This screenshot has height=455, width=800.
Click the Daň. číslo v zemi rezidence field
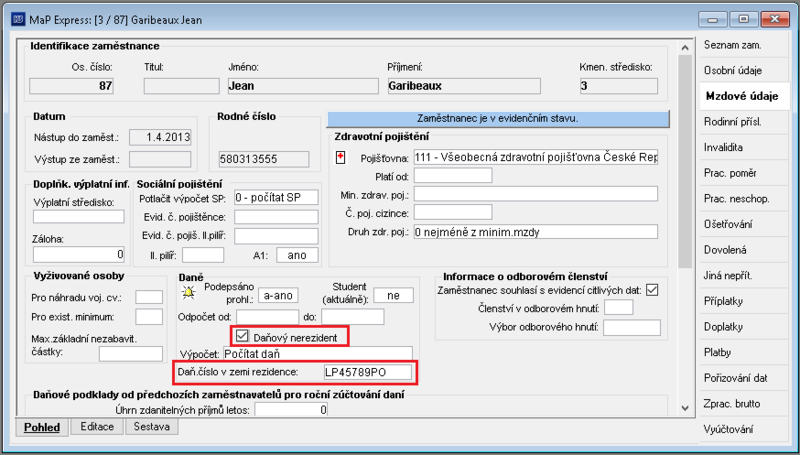[367, 372]
